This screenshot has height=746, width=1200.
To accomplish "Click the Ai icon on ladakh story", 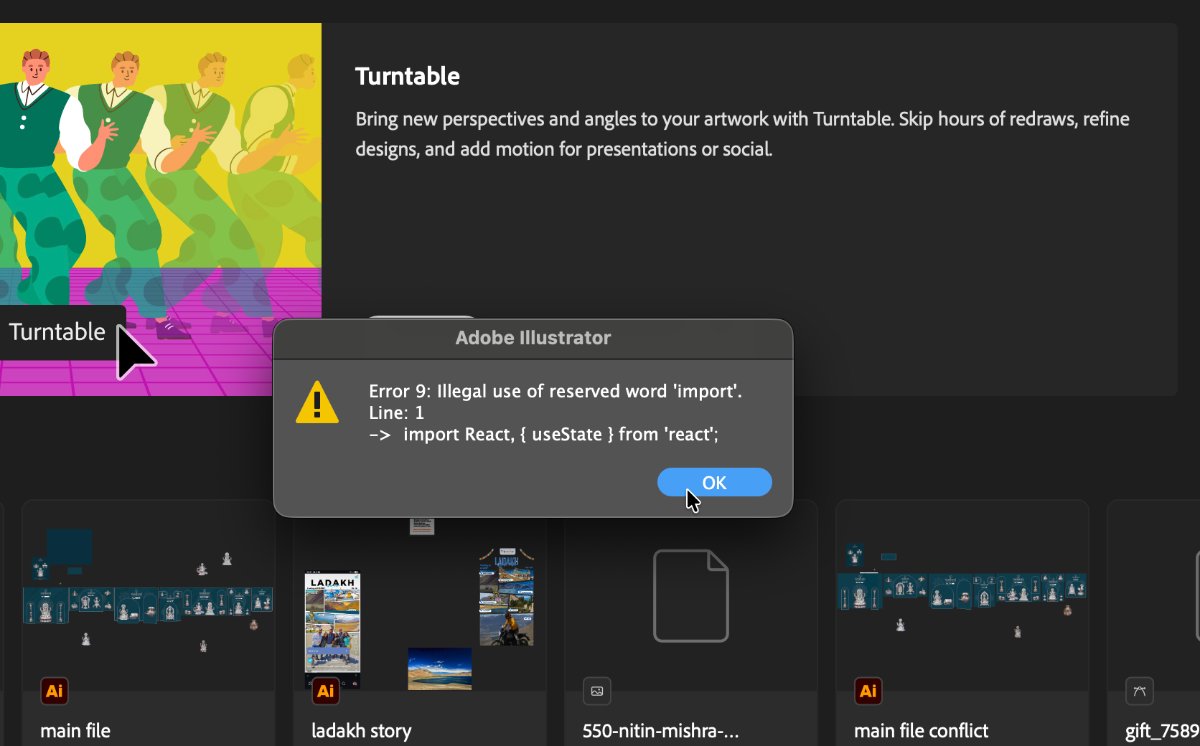I will point(326,691).
